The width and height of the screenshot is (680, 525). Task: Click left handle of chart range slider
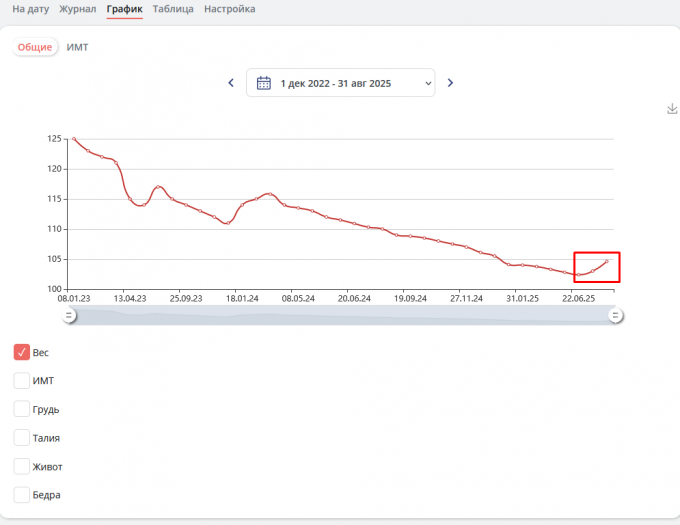(x=69, y=315)
